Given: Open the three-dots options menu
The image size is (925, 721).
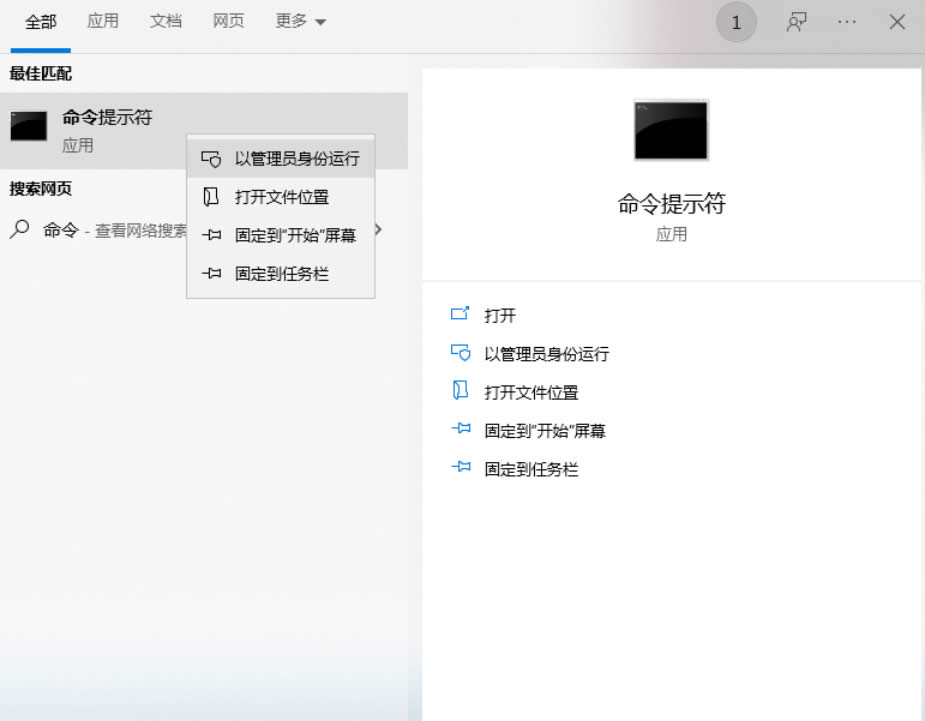Looking at the screenshot, I should click(x=847, y=22).
